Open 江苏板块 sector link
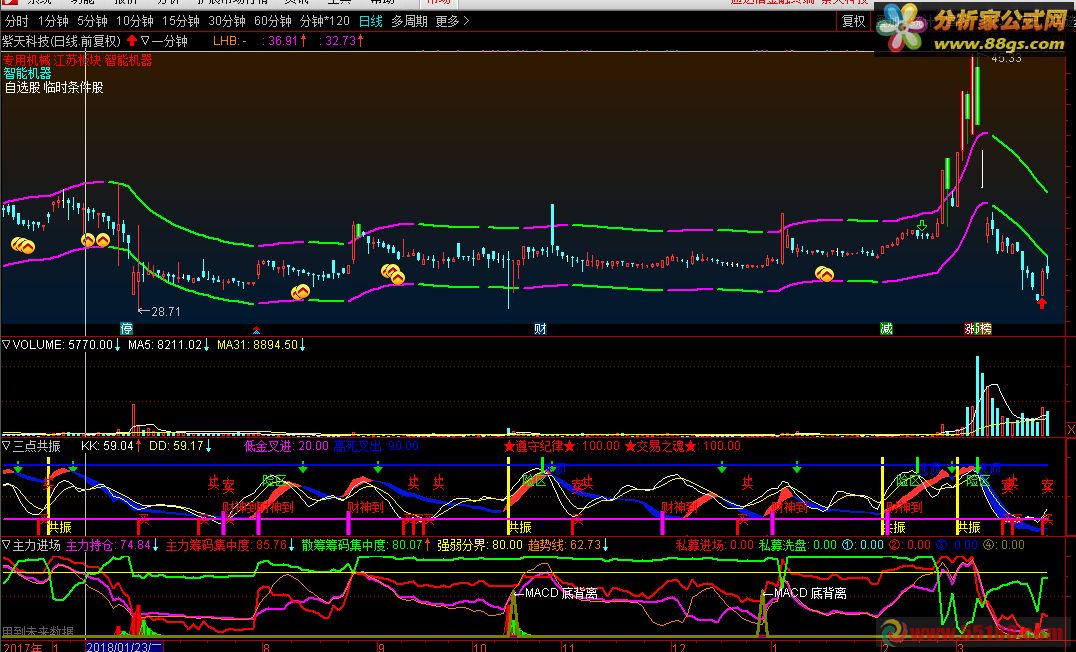Viewport: 1076px width, 652px height. click(78, 60)
